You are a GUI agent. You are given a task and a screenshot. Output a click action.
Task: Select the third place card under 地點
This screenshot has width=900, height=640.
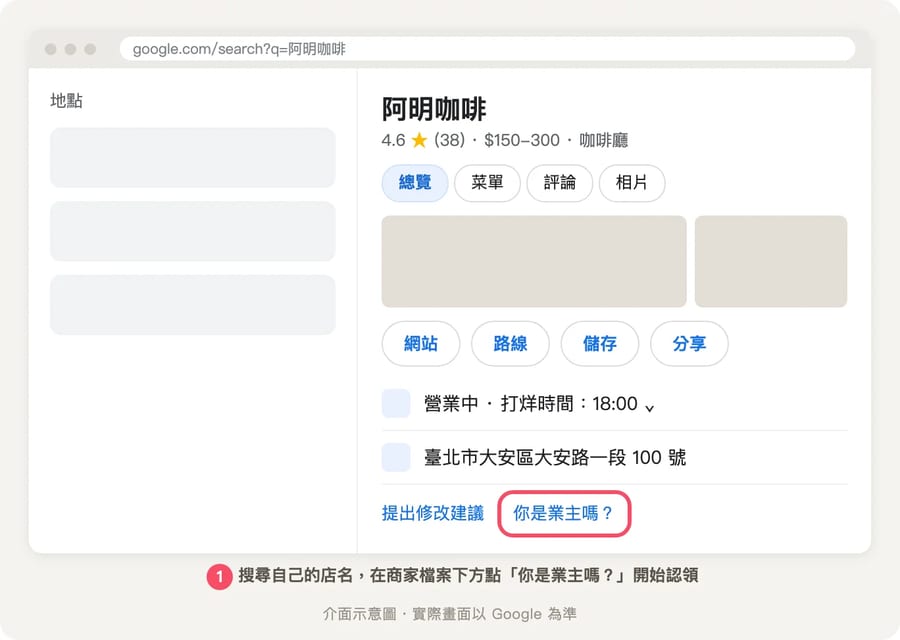pos(193,305)
